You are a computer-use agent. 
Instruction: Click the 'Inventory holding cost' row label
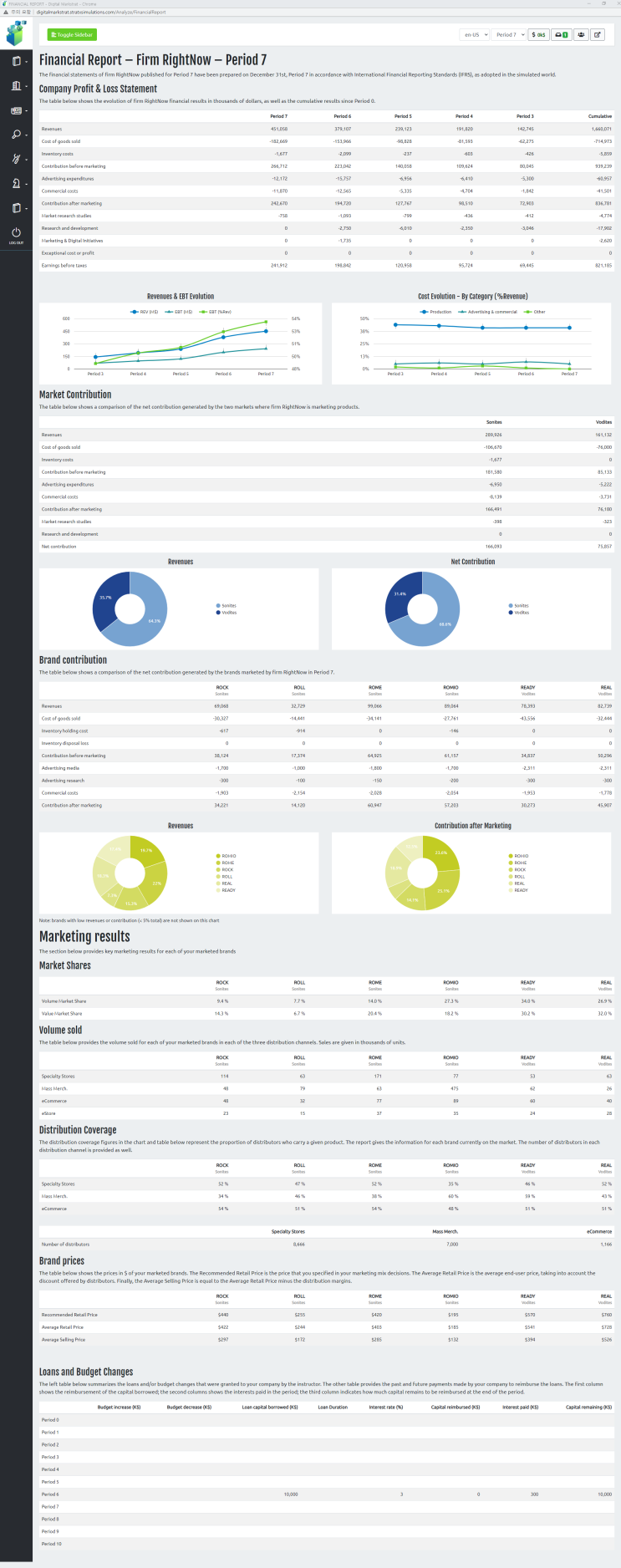[65, 731]
